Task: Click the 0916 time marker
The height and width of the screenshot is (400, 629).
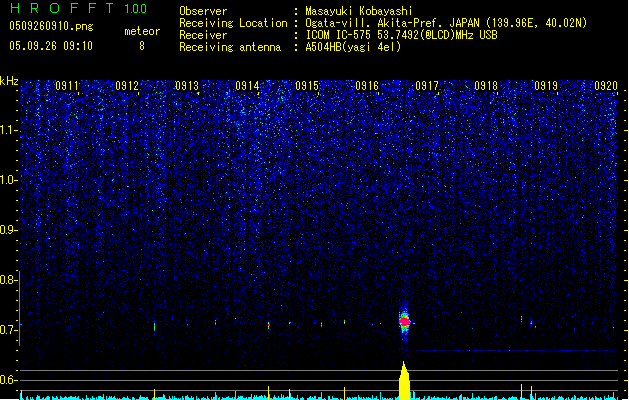Action: (x=367, y=86)
